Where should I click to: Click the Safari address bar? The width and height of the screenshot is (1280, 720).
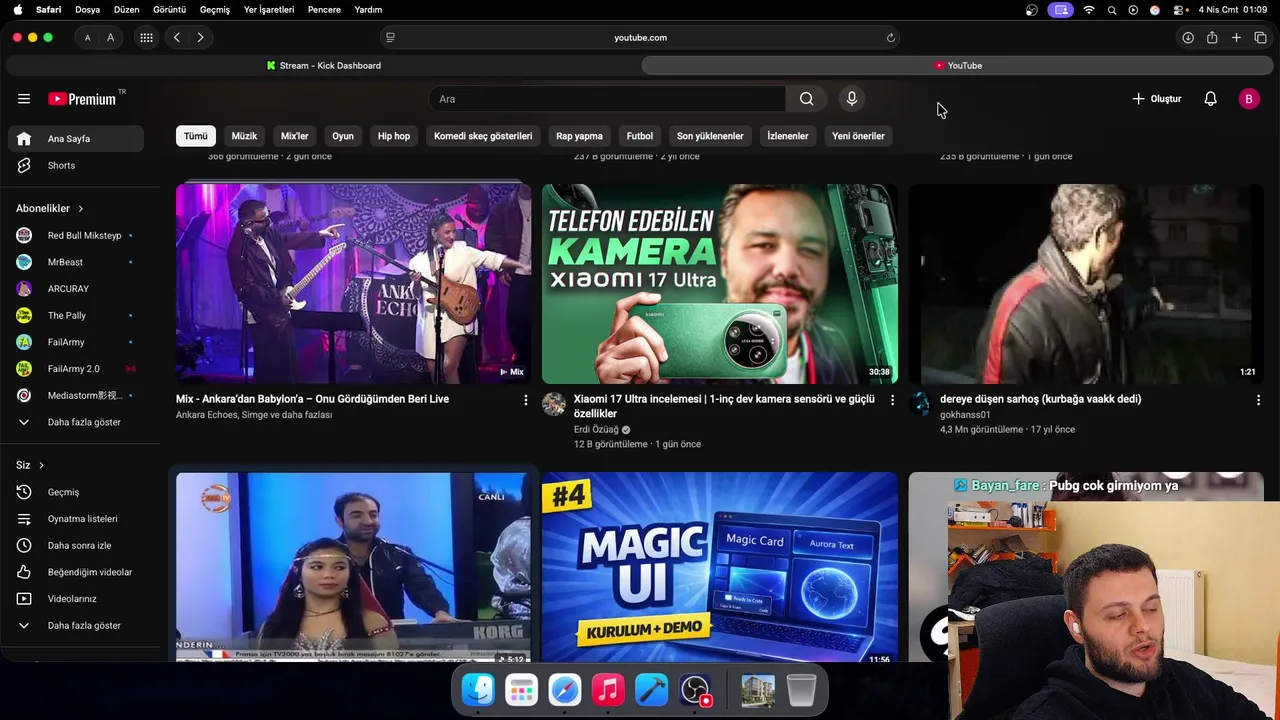click(x=640, y=38)
